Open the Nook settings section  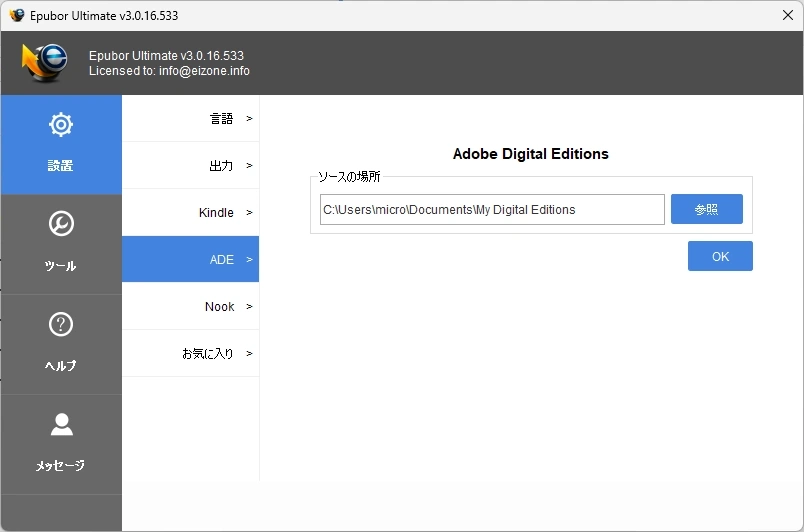pyautogui.click(x=190, y=306)
